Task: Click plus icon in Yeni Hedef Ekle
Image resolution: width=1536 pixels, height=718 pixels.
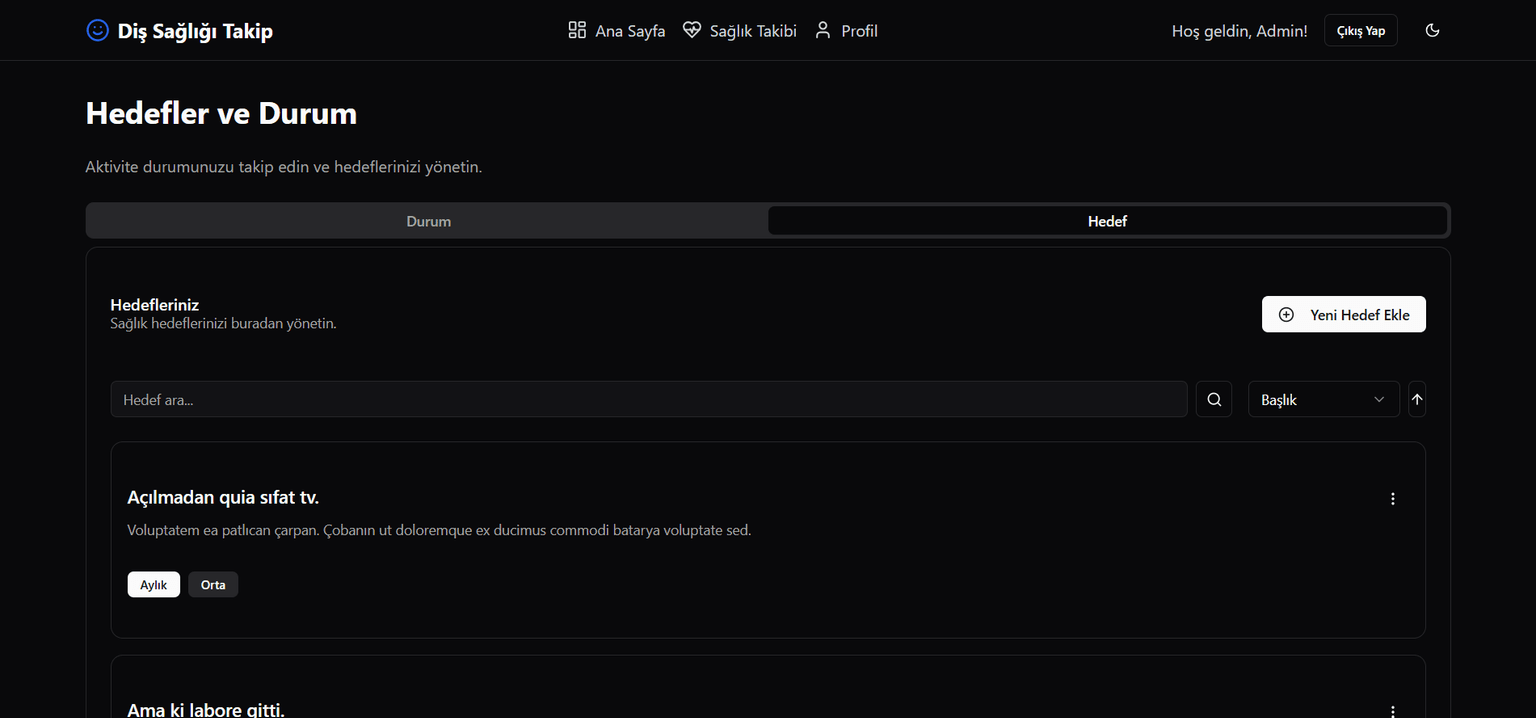Action: (1287, 314)
